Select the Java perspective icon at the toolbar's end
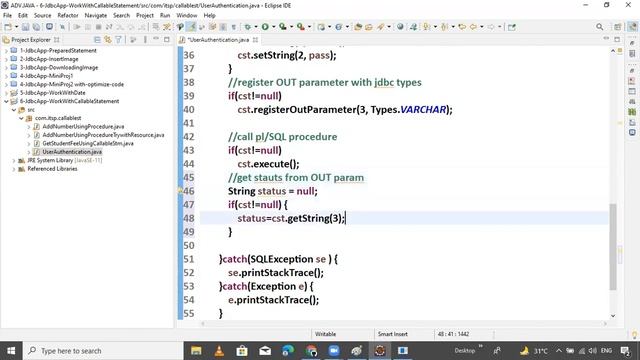This screenshot has width=640, height=360. point(632,27)
